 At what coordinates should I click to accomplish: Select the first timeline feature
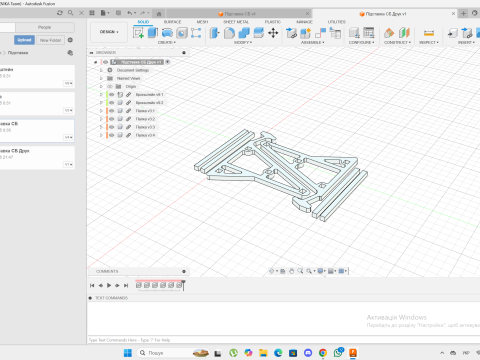(x=139, y=285)
